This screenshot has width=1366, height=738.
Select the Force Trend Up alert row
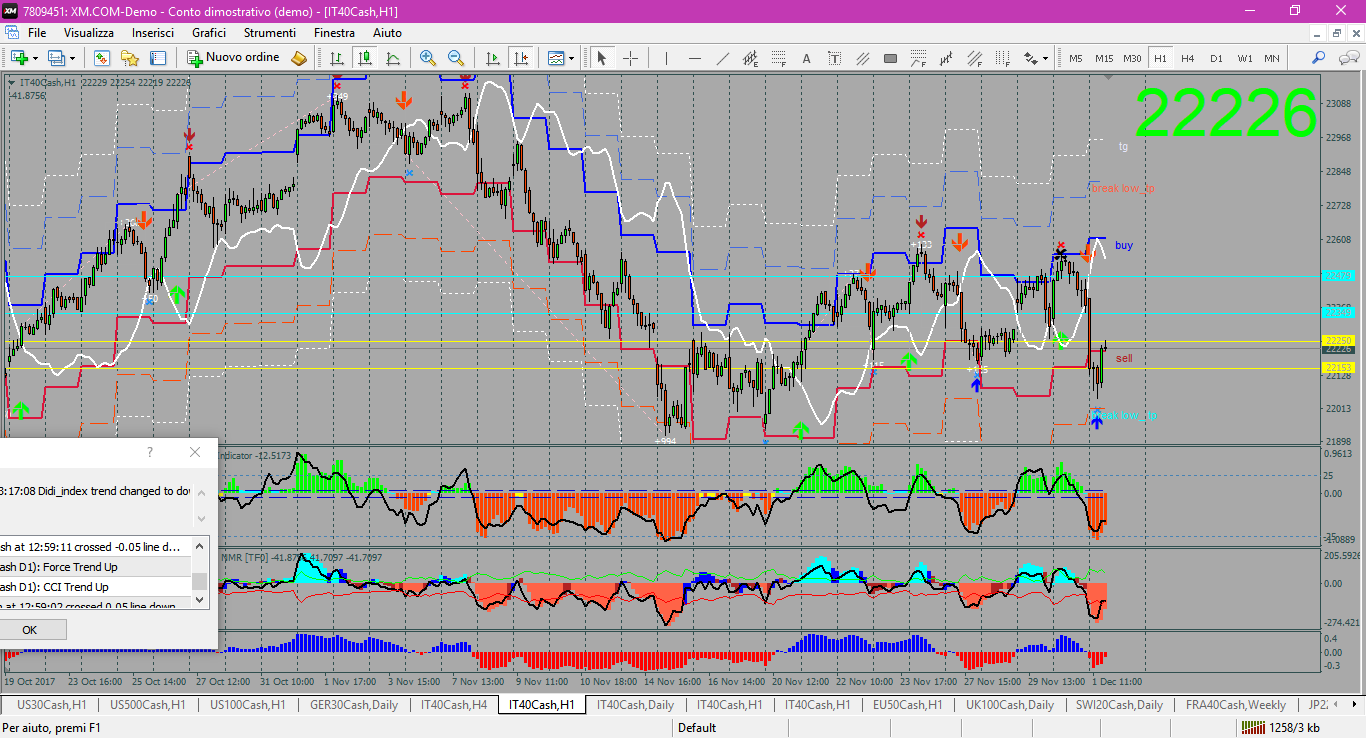tap(95, 567)
